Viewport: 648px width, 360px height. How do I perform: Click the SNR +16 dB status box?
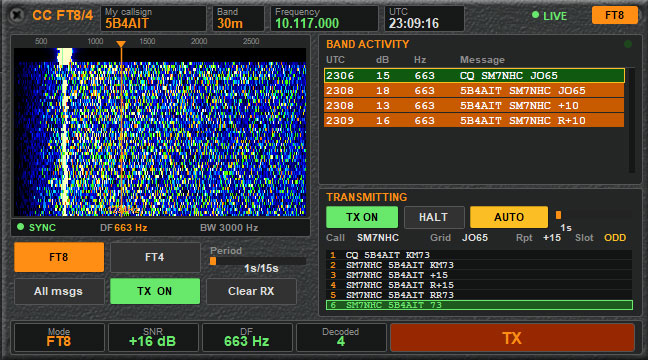[153, 338]
